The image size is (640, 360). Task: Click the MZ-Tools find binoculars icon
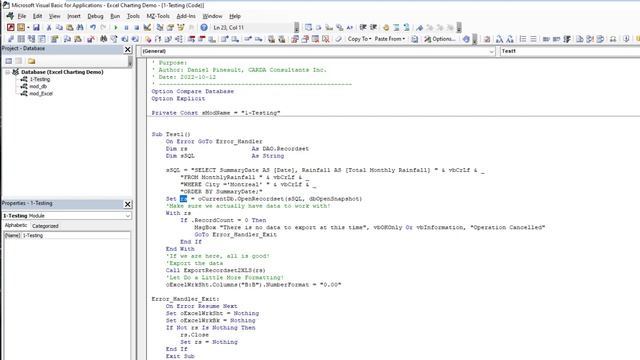(x=104, y=39)
